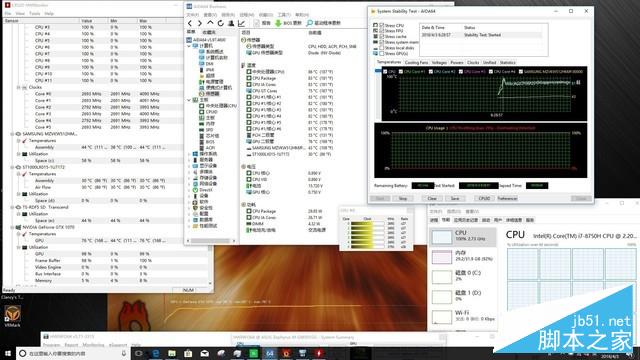Switch to Voltages tab
The height and width of the screenshot is (360, 640).
[x=439, y=62]
